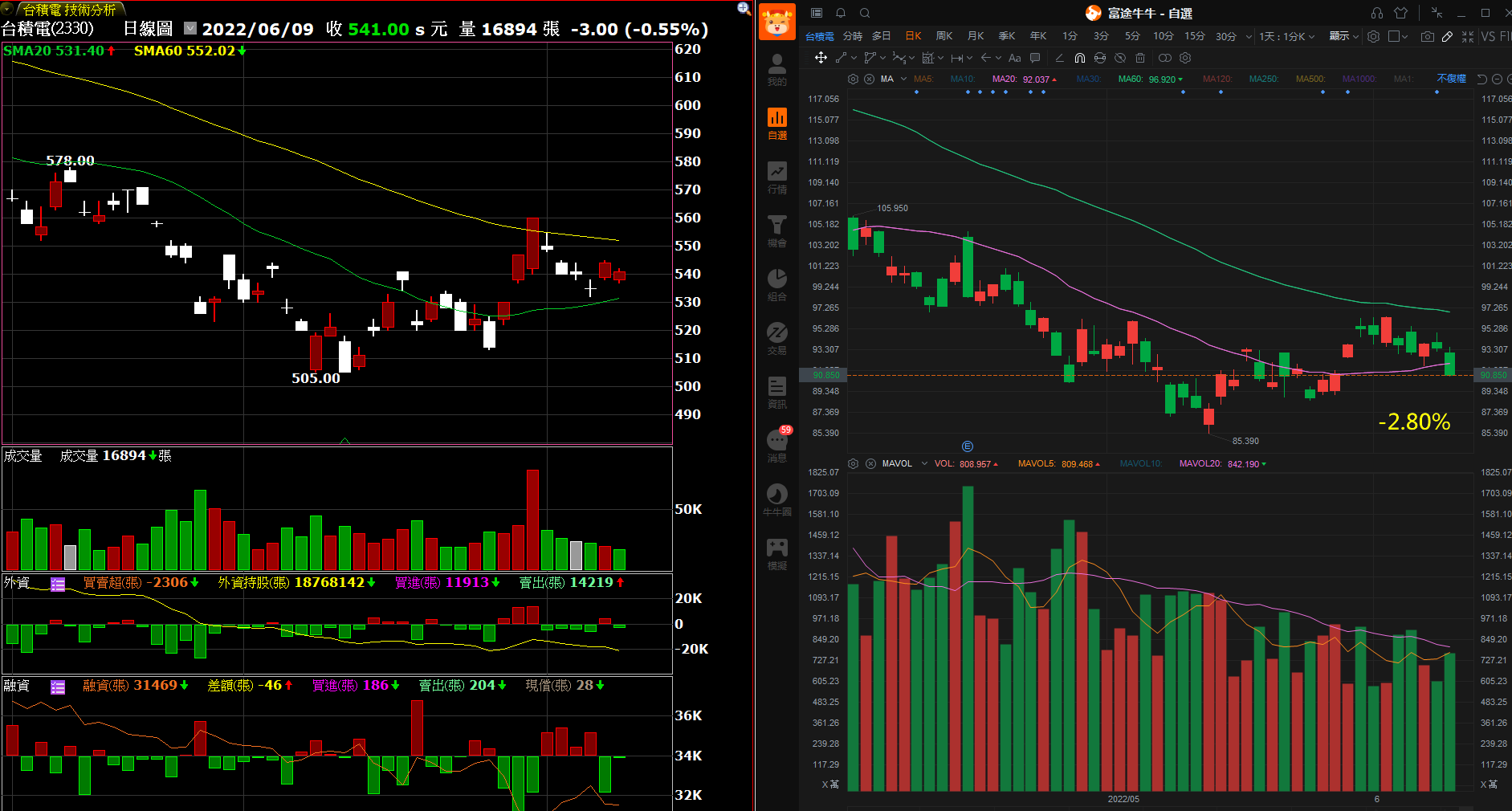The image size is (1512, 811).
Task: Open MA indicator settings gear
Action: click(853, 79)
